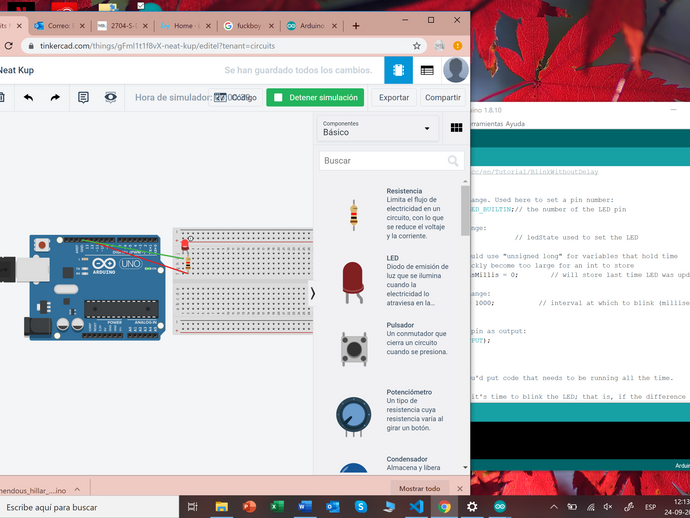The height and width of the screenshot is (518, 690).
Task: Show hidden system tray icons
Action: click(x=554, y=507)
